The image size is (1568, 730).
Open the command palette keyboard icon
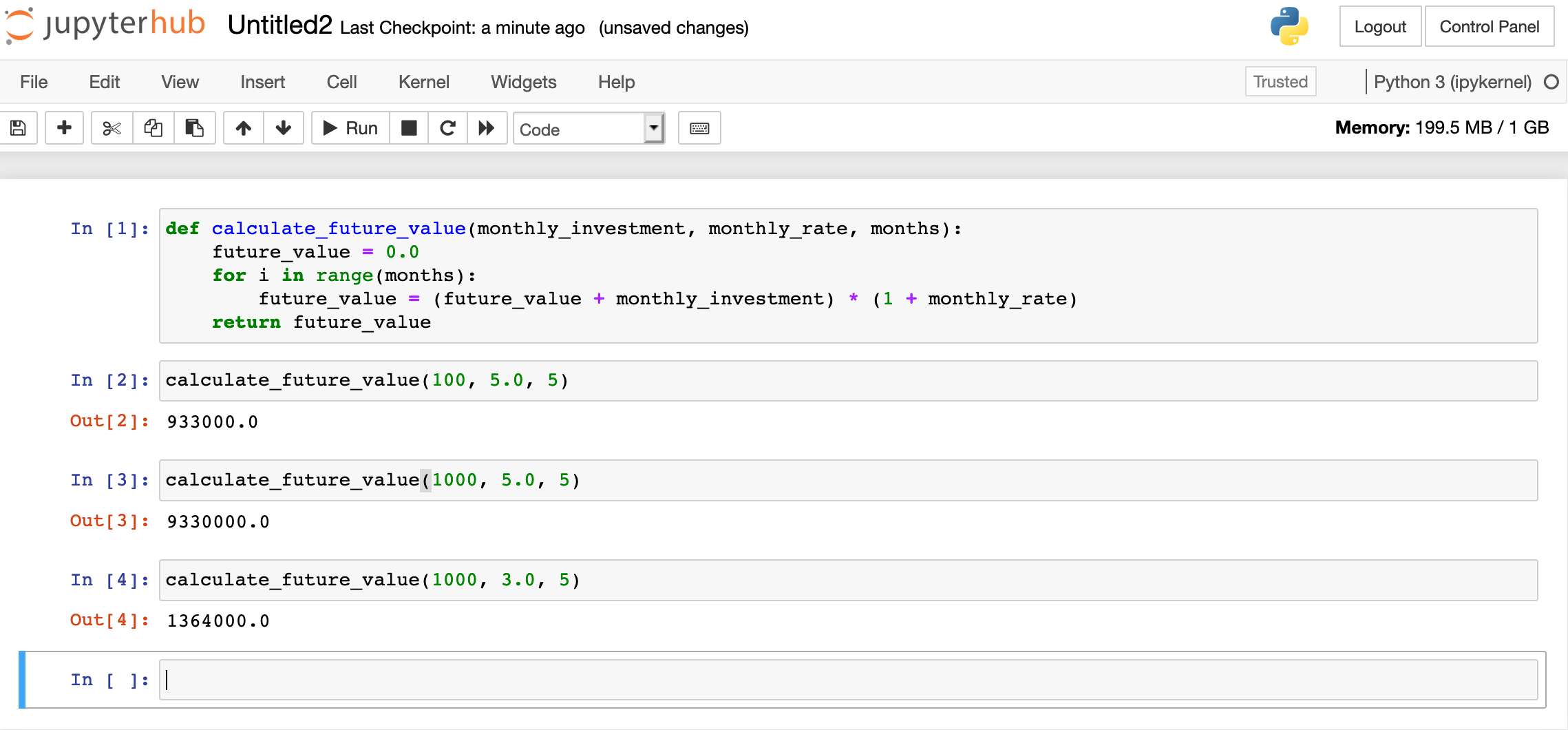699,128
